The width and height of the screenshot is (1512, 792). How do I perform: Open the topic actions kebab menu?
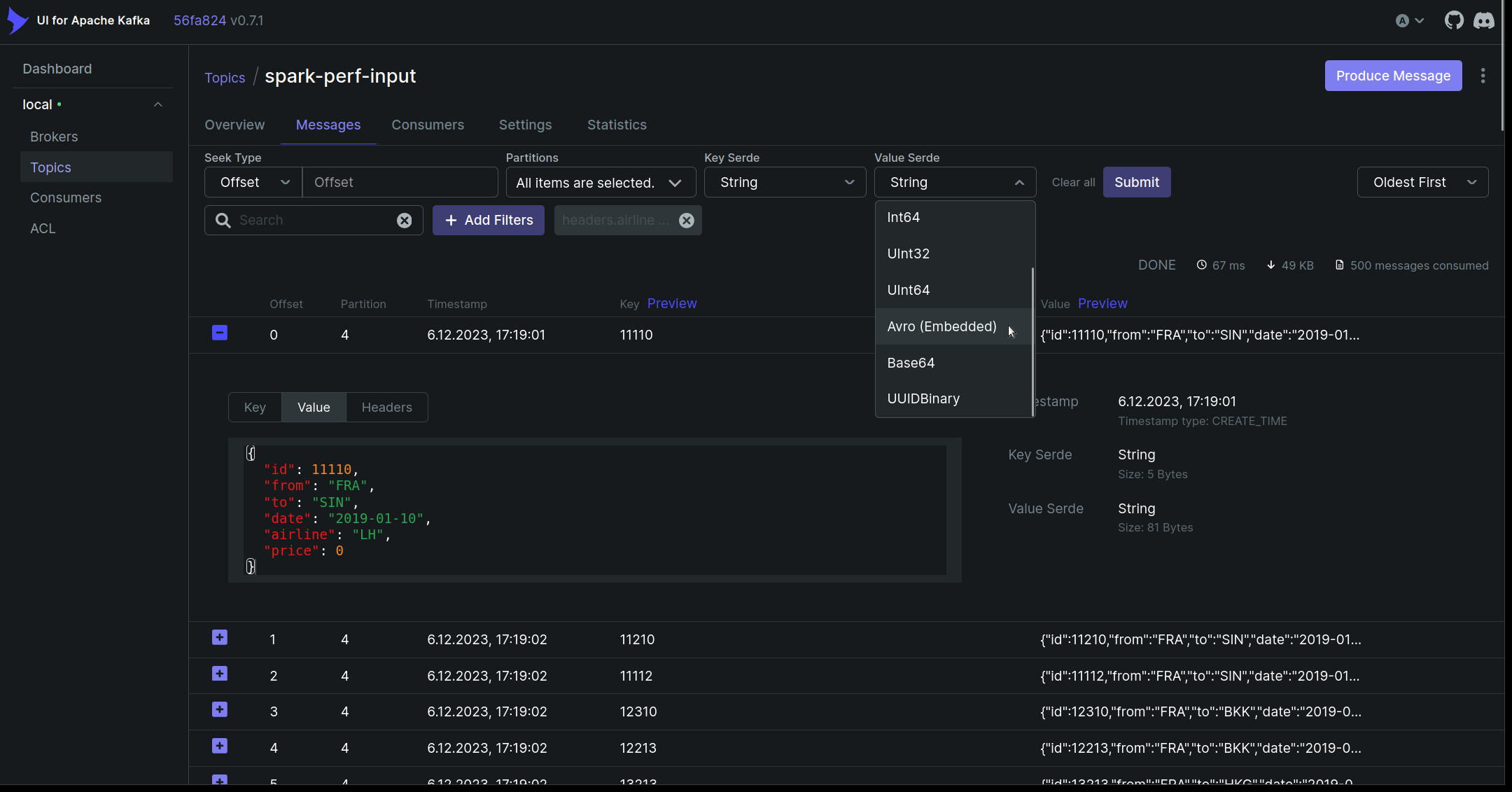(x=1482, y=76)
